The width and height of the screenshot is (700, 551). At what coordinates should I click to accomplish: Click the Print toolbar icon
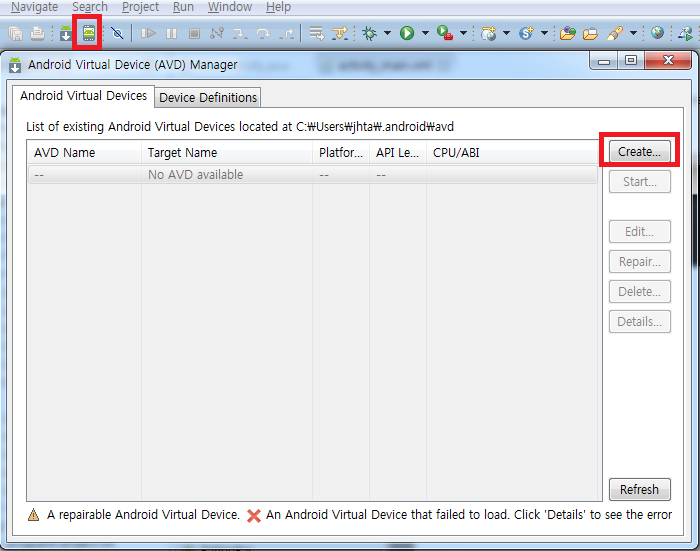coord(38,33)
